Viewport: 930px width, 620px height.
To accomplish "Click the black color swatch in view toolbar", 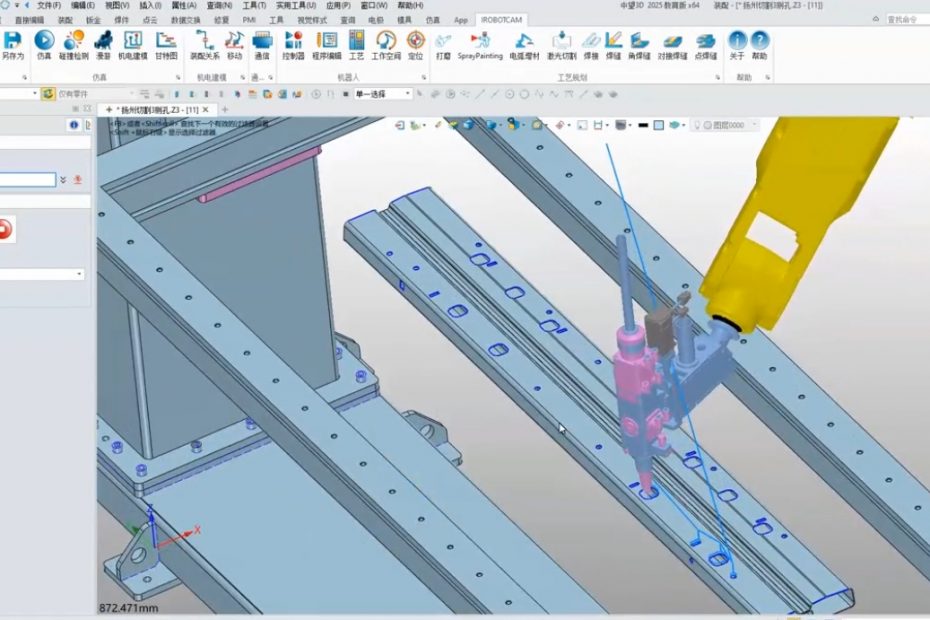I will [x=643, y=125].
